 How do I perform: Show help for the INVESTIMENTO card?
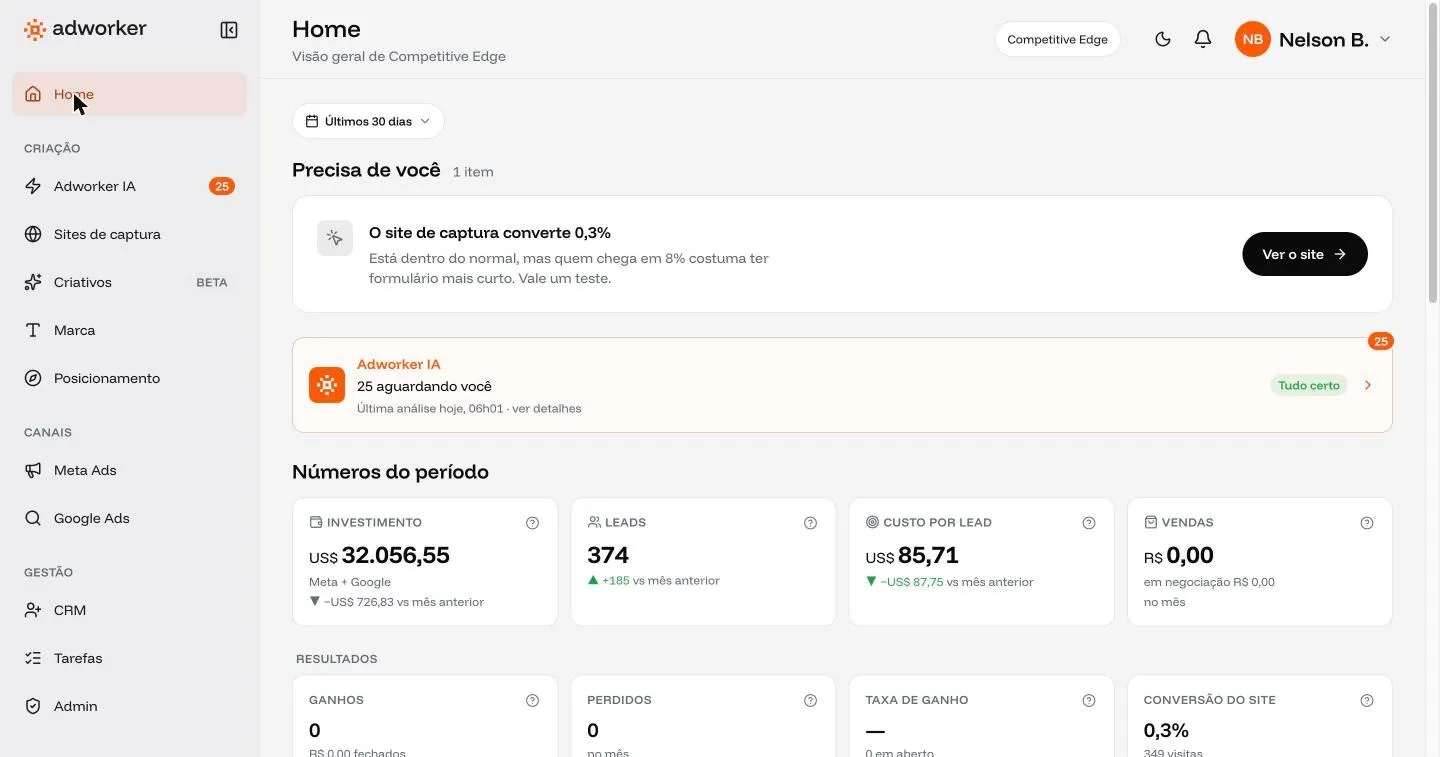click(532, 523)
